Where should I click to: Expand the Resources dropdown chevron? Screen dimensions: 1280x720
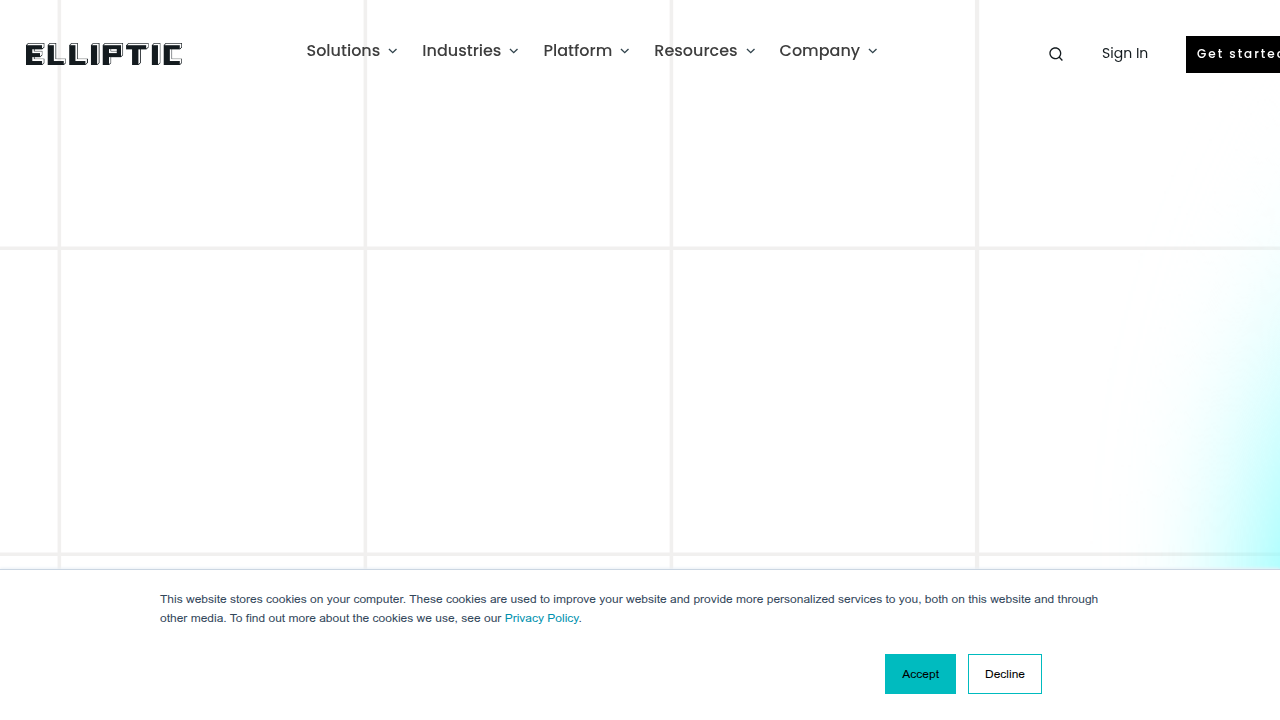(x=750, y=51)
